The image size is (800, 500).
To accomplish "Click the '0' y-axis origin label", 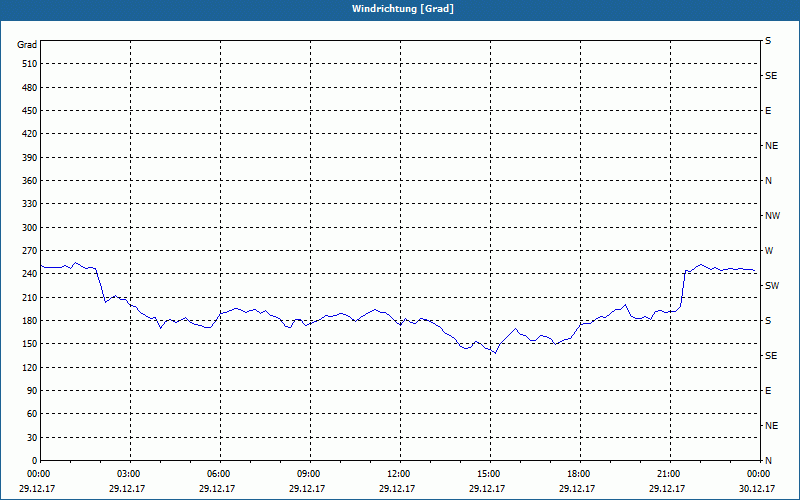I will click(35, 461).
